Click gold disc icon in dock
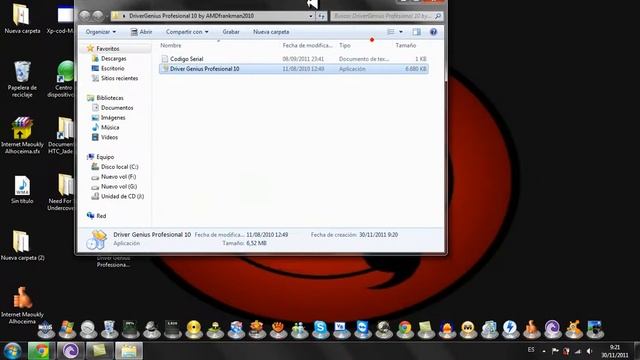Image resolution: width=640 pixels, height=360 pixels. click(x=194, y=329)
